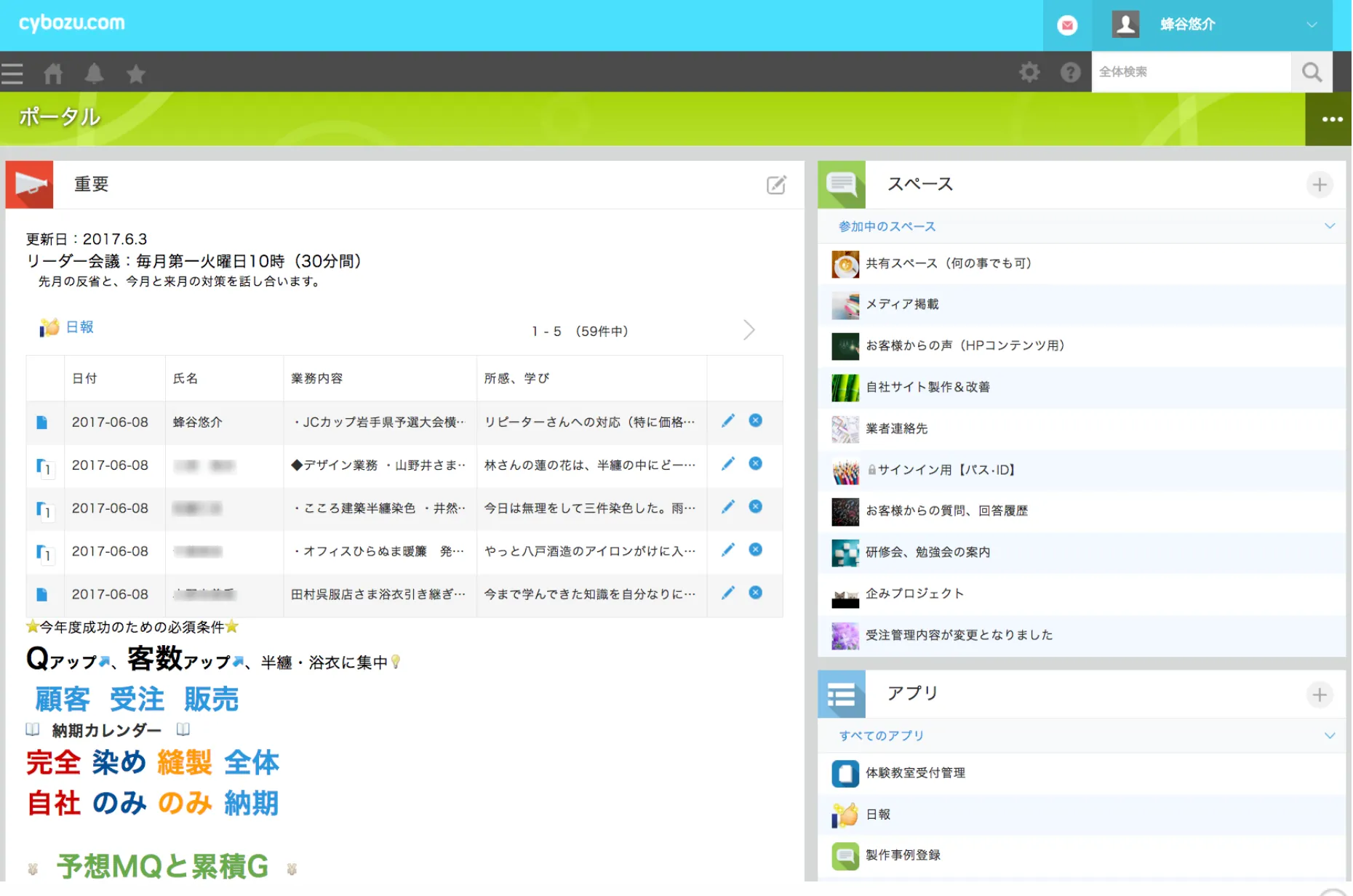
Task: Create a new app with plus button
Action: tap(1319, 695)
